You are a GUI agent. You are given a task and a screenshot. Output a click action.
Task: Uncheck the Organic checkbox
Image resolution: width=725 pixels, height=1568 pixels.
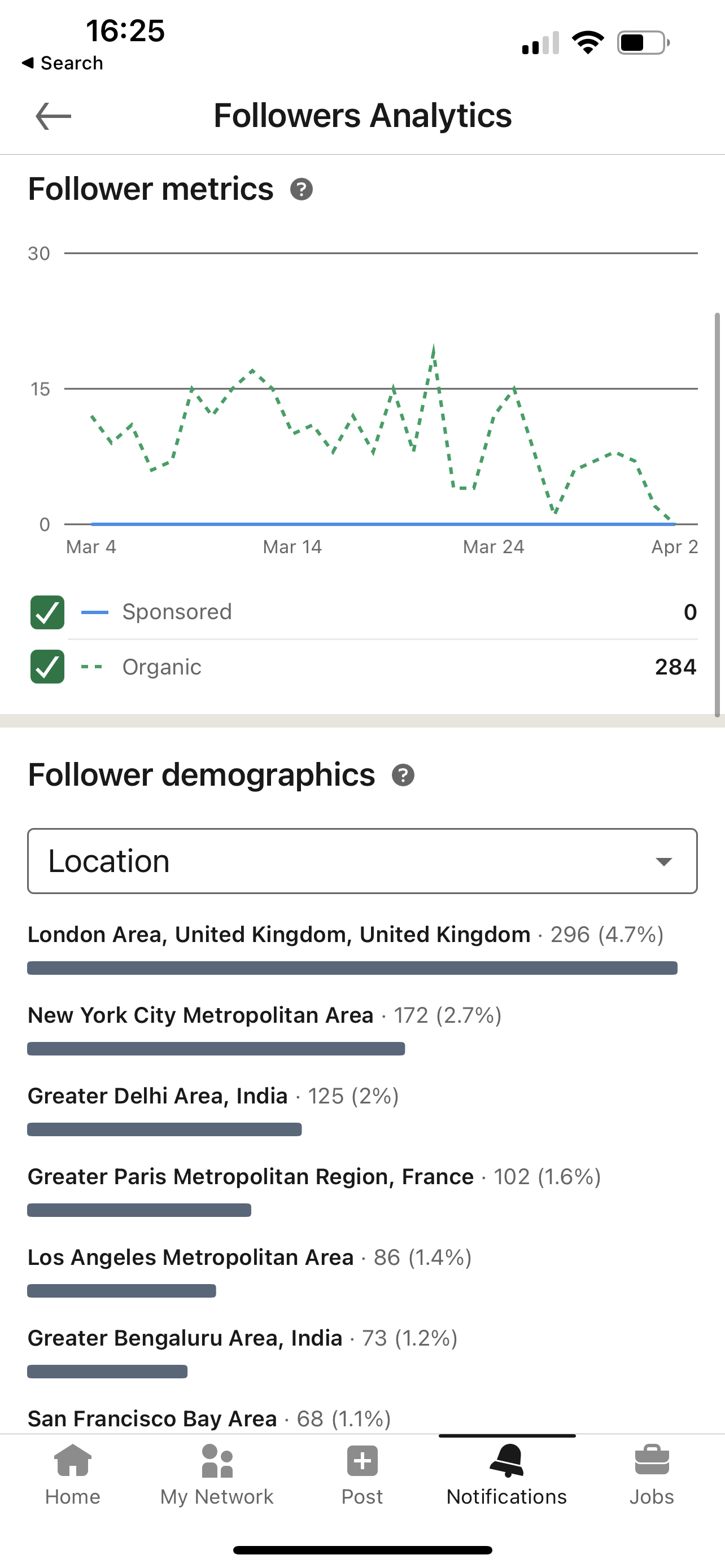[47, 667]
